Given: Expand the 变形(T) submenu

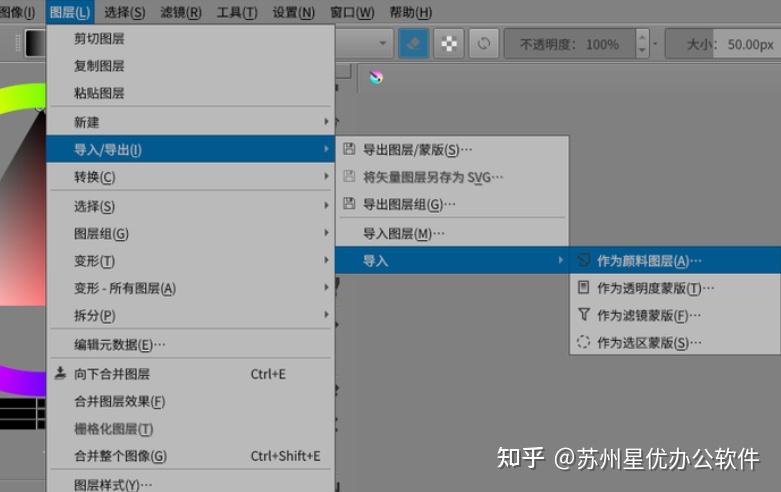Looking at the screenshot, I should tap(191, 261).
